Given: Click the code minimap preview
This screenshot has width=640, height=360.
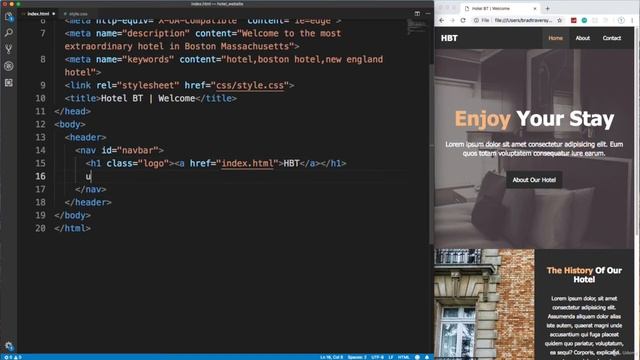Looking at the screenshot, I should 417,27.
